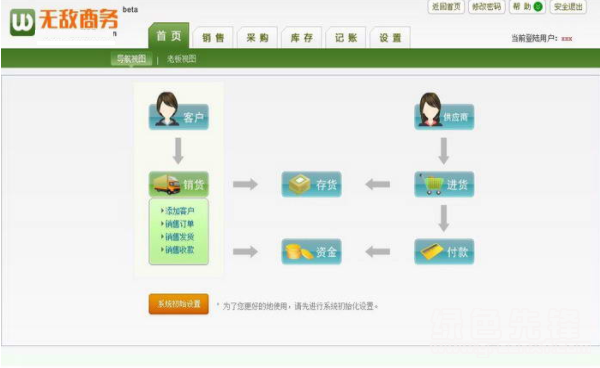Open the 采购 tab
This screenshot has width=600, height=368.
pyautogui.click(x=258, y=37)
